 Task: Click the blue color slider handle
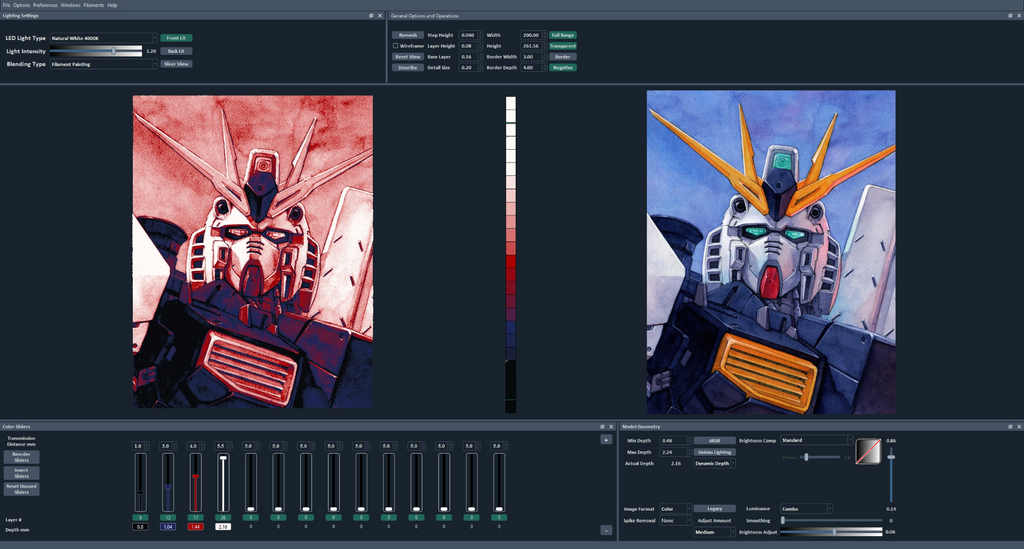pos(168,487)
